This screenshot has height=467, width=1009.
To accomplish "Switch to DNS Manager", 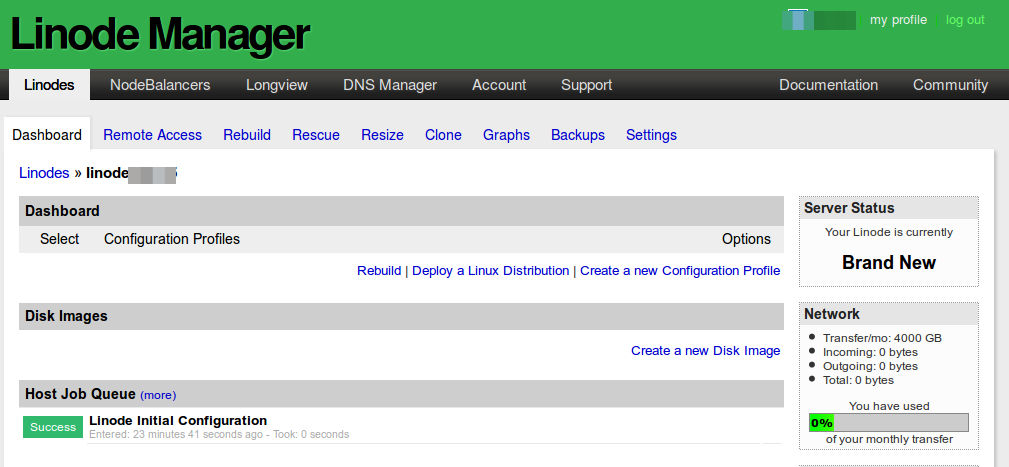I will tap(390, 85).
